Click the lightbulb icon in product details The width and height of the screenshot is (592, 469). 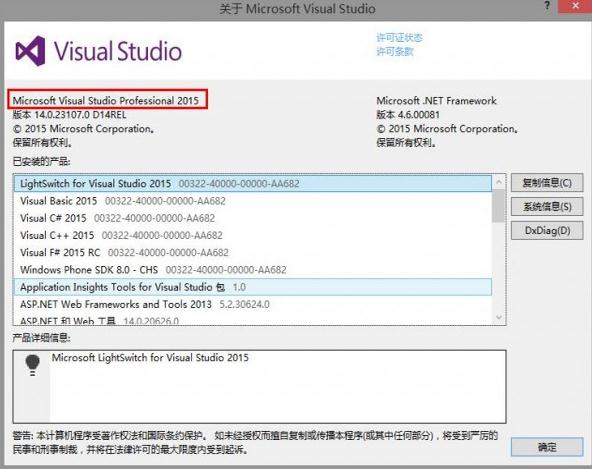(x=32, y=365)
